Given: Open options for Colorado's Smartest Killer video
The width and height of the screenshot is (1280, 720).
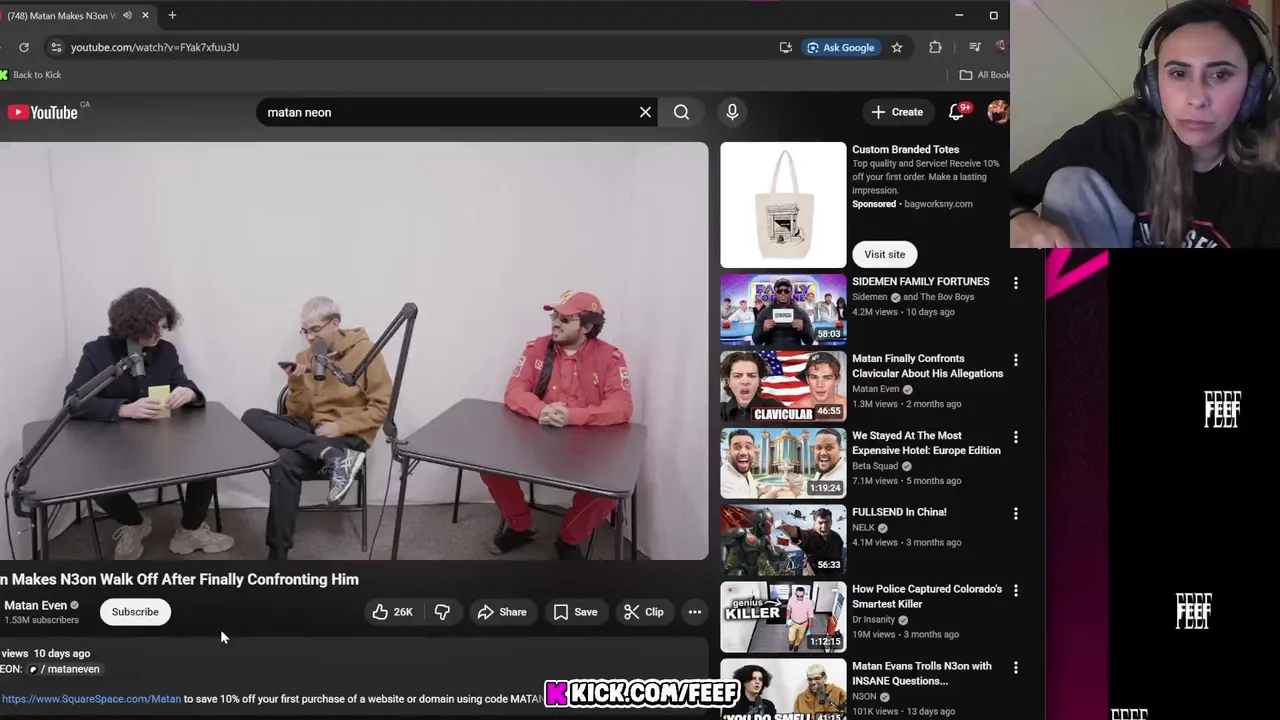Looking at the screenshot, I should point(1016,590).
